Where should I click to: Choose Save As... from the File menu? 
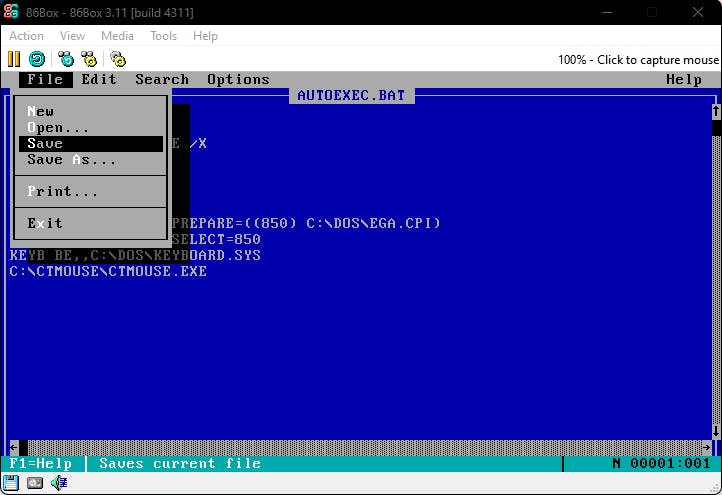coord(91,160)
